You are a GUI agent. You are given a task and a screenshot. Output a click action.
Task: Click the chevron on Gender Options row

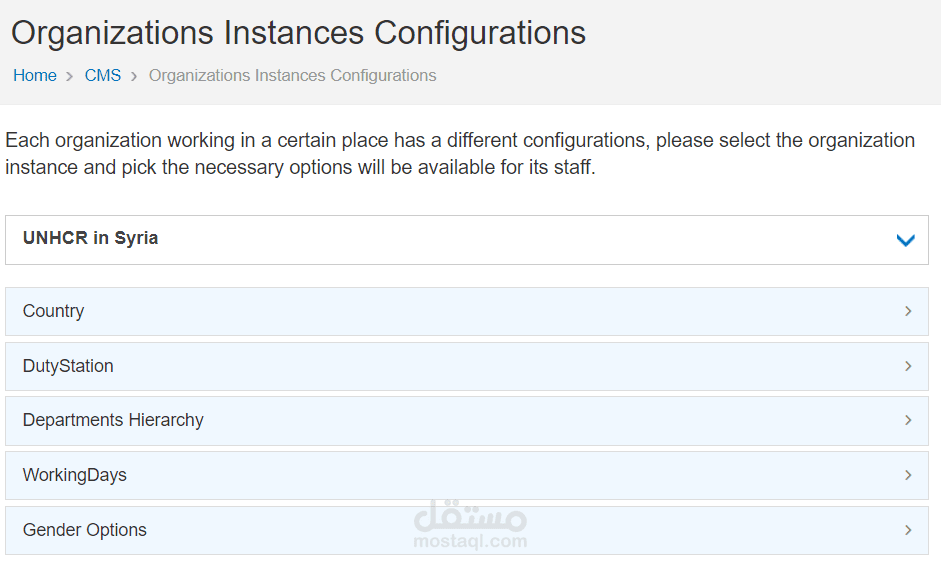pyautogui.click(x=908, y=530)
